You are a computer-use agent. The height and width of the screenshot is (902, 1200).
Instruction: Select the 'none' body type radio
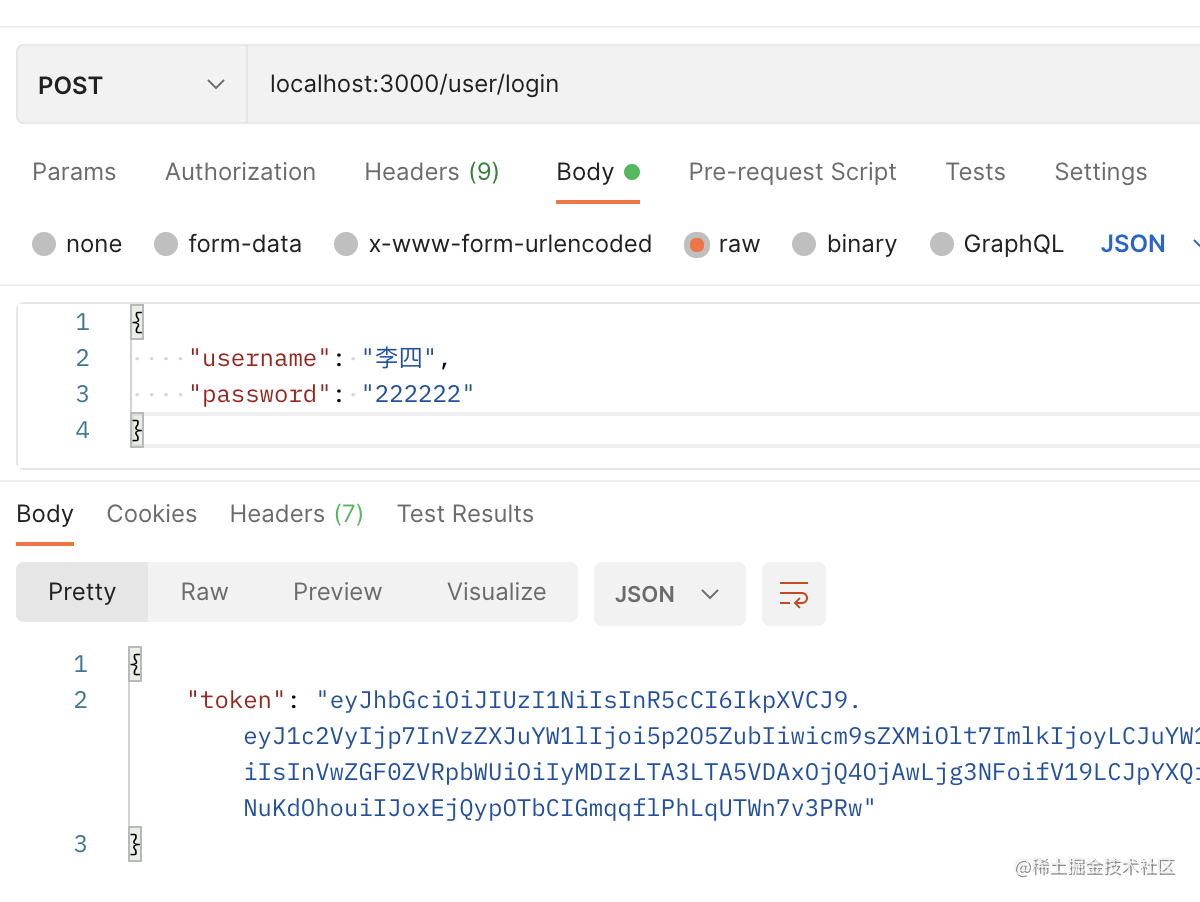coord(44,244)
